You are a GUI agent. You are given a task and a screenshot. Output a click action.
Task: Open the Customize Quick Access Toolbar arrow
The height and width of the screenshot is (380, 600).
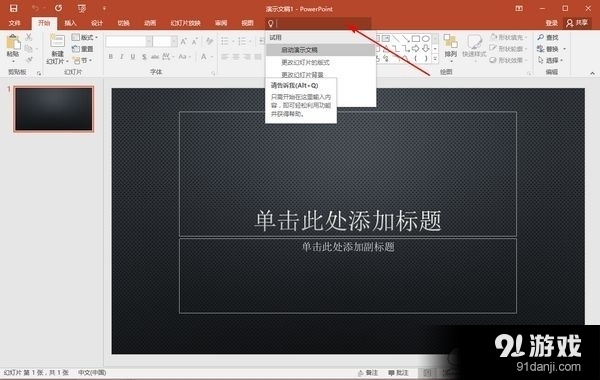tap(104, 8)
